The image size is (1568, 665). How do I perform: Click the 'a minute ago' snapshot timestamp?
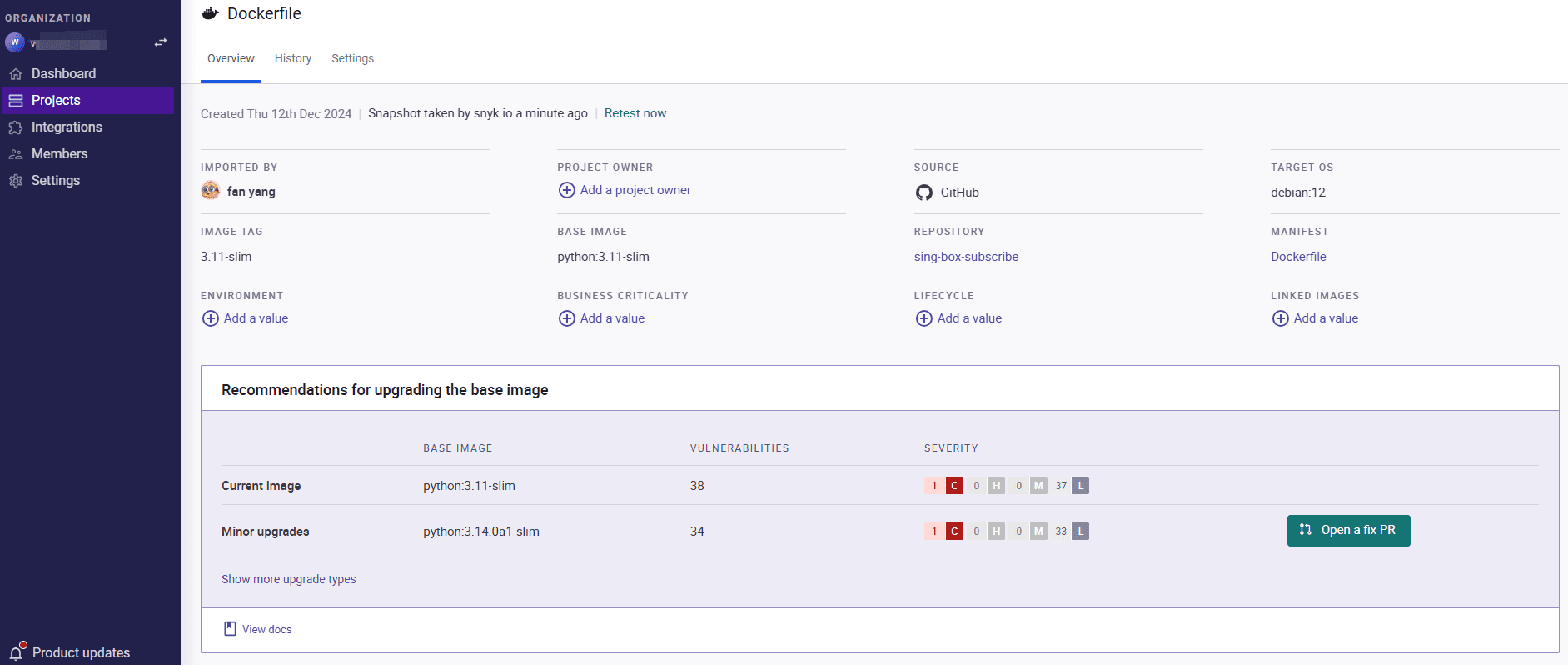pos(551,113)
